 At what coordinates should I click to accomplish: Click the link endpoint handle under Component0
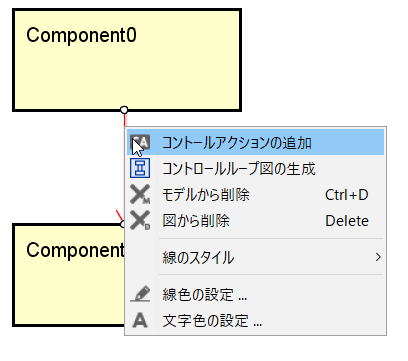(124, 110)
